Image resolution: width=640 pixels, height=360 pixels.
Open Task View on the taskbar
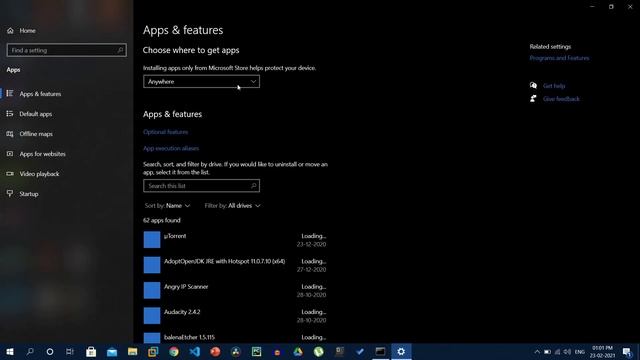pos(70,351)
